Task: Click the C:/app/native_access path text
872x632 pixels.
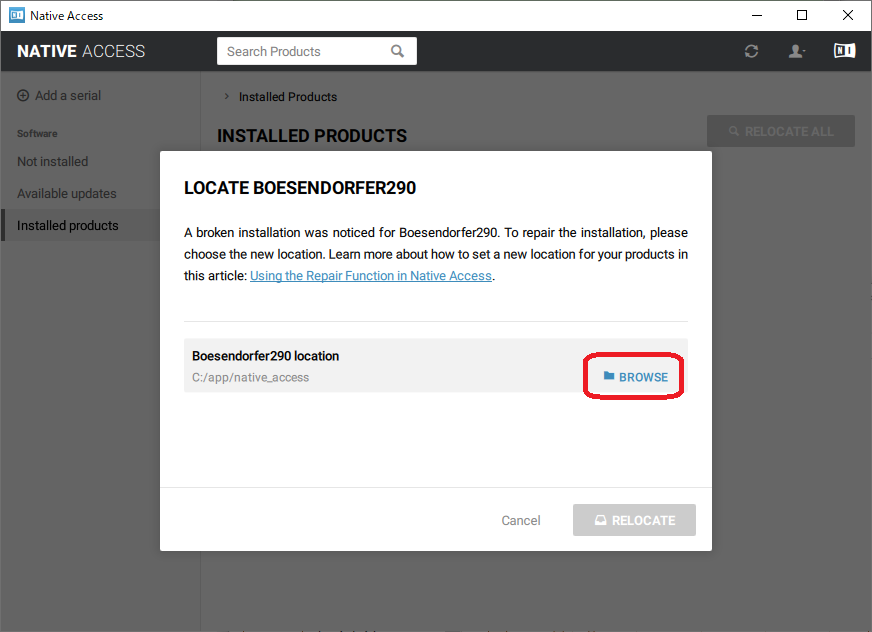Action: 250,377
